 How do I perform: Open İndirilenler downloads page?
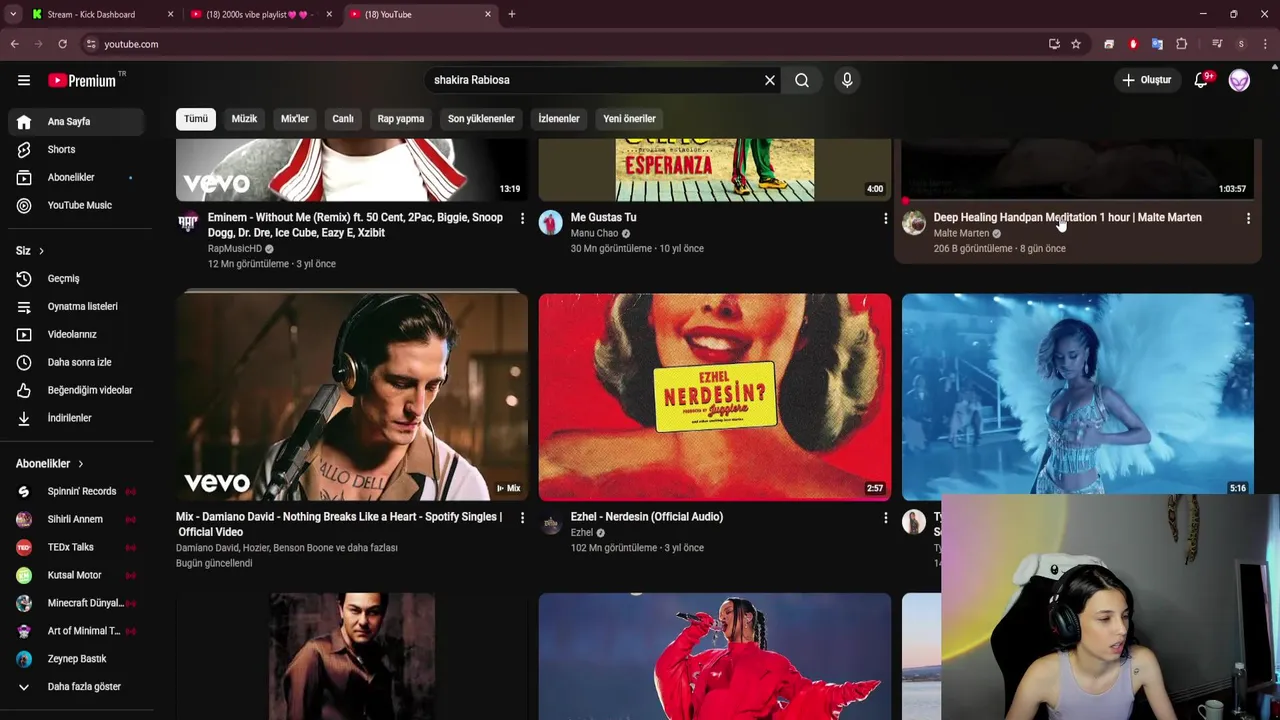[x=76, y=419]
